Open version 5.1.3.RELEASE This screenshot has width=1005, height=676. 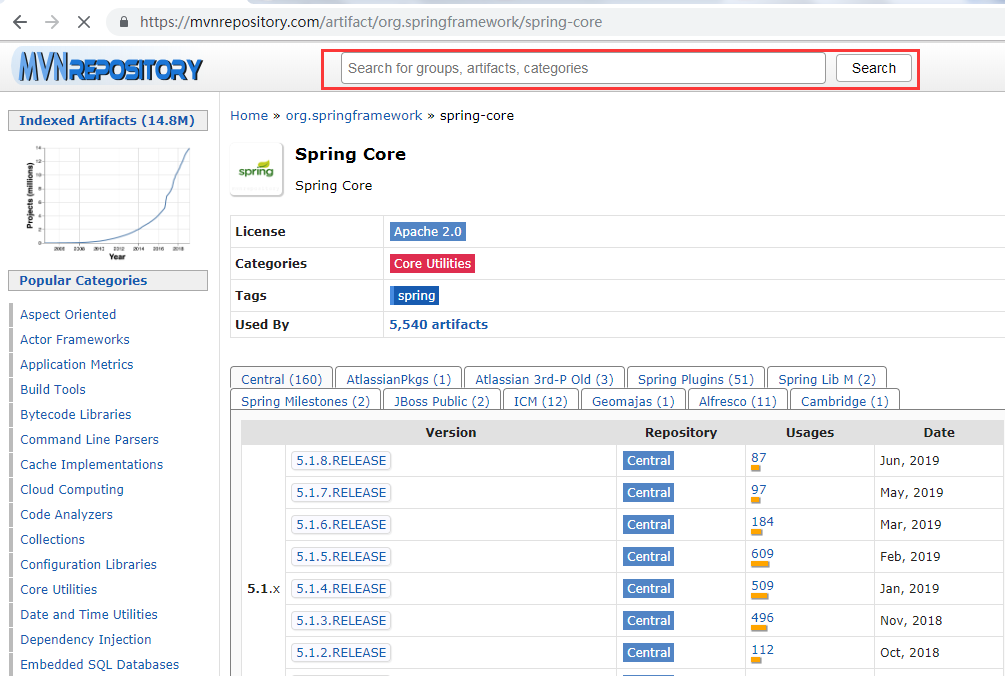pyautogui.click(x=341, y=621)
